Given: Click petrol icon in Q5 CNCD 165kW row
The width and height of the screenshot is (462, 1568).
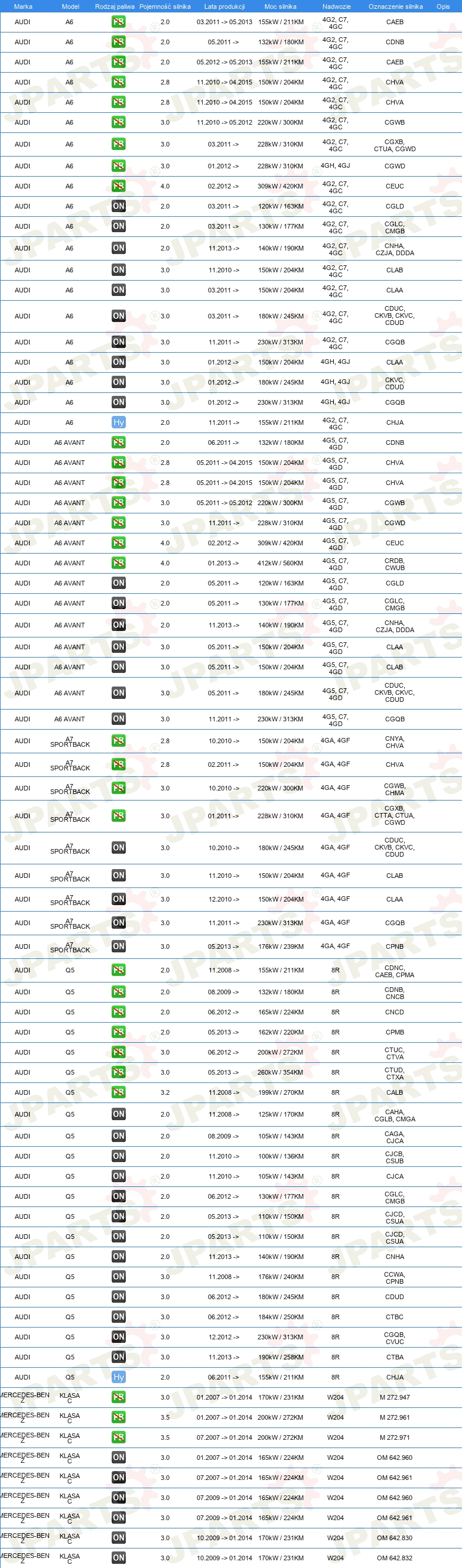Looking at the screenshot, I should (x=119, y=1012).
